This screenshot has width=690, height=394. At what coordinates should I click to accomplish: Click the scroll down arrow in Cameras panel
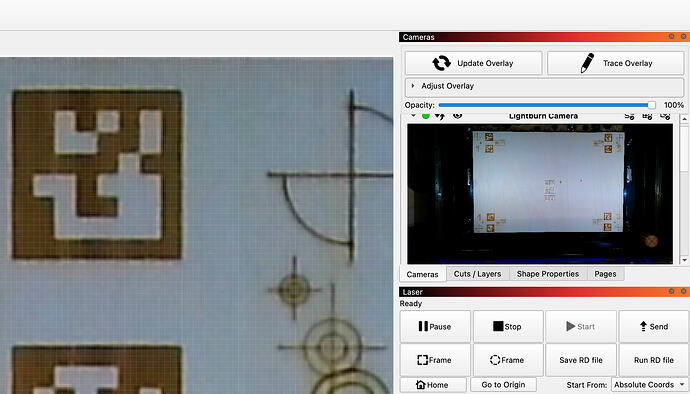click(684, 260)
